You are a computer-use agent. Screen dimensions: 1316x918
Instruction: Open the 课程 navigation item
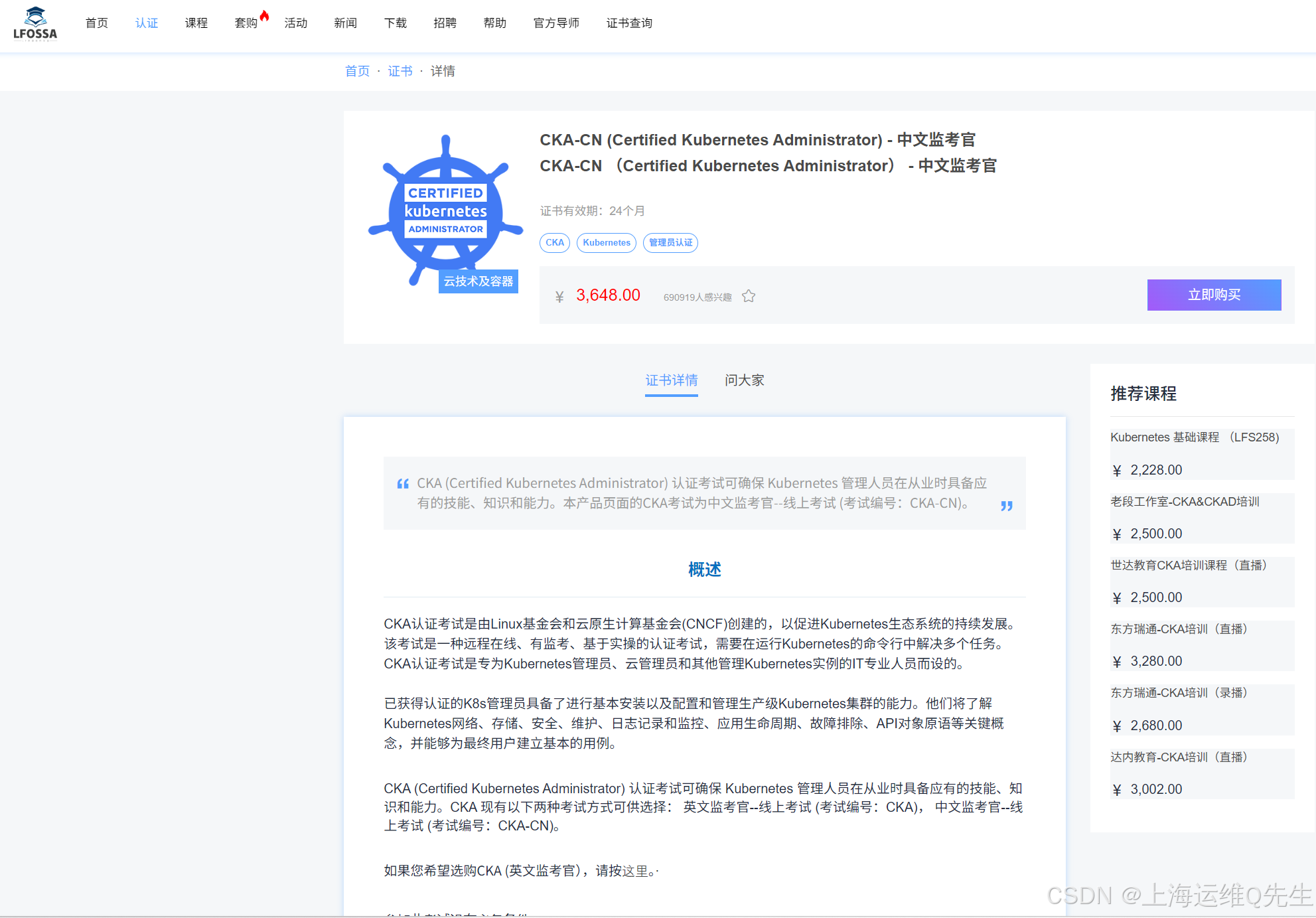tap(196, 23)
